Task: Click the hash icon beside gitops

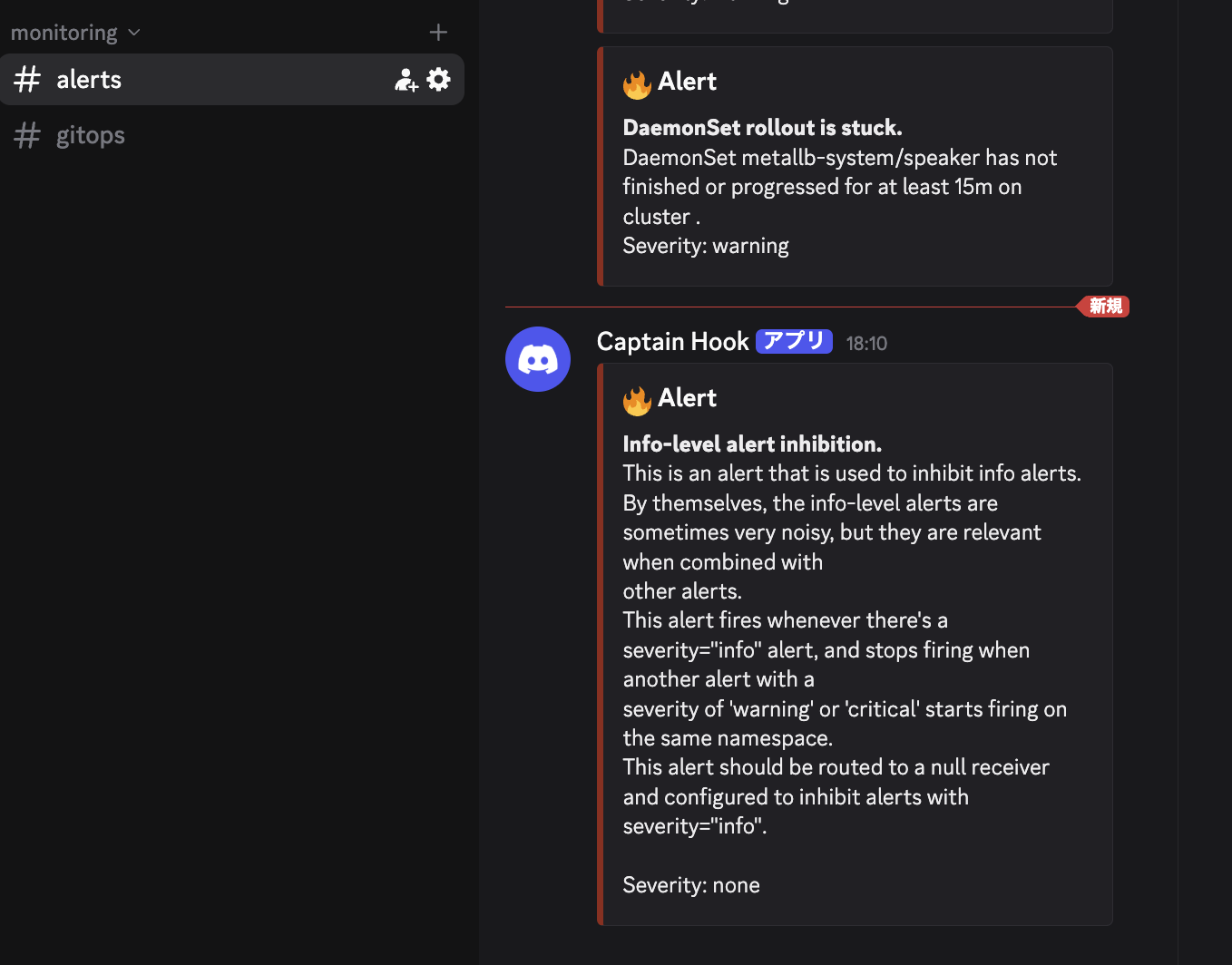Action: click(x=27, y=136)
